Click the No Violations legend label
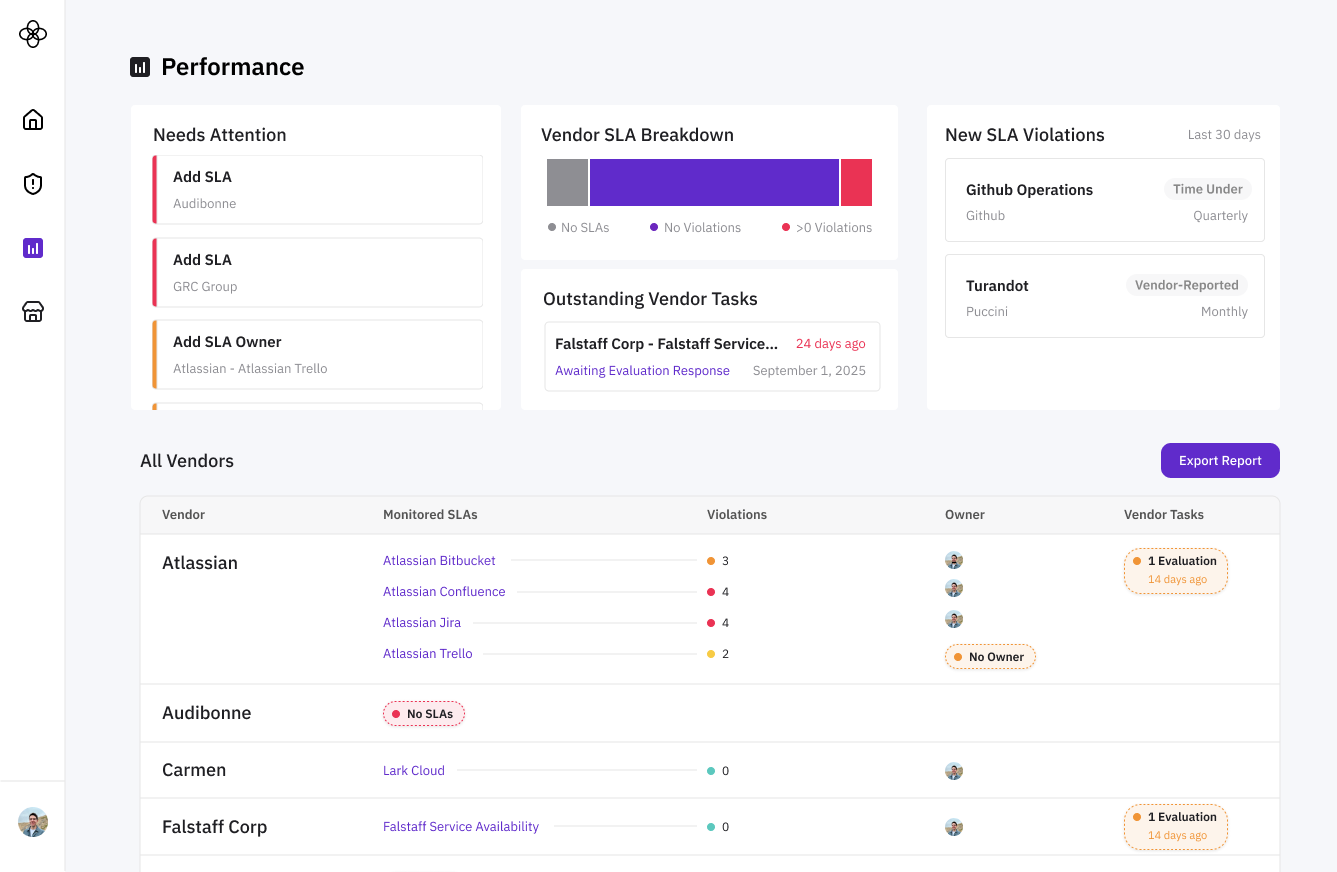 coord(702,227)
